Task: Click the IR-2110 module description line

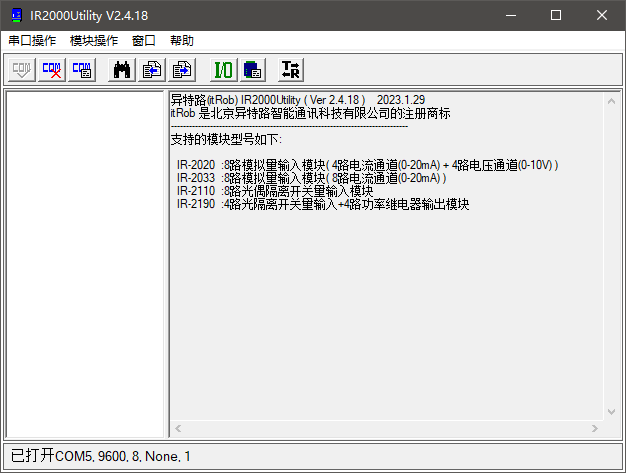Action: coord(275,191)
